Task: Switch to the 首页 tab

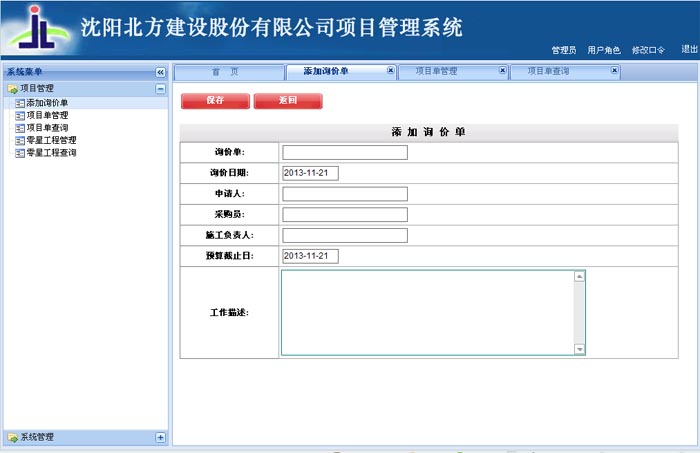Action: pos(225,72)
